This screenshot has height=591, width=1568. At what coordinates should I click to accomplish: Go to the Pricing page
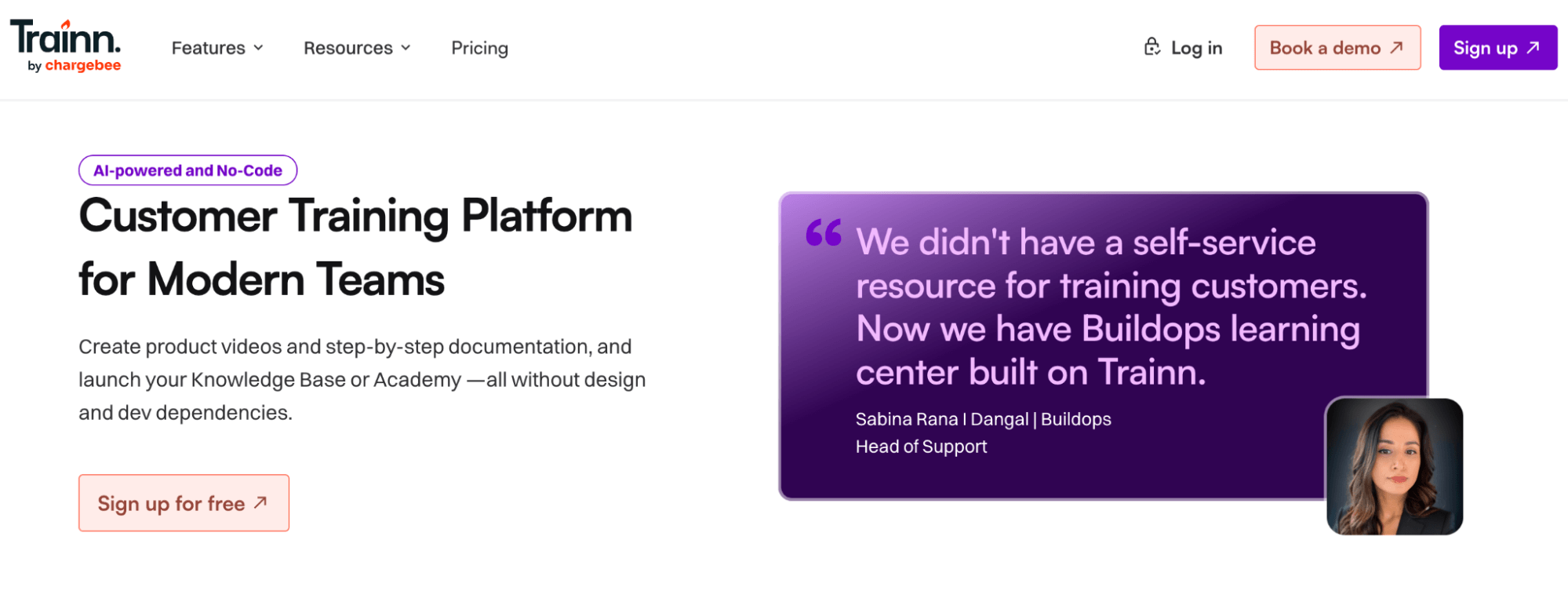tap(479, 48)
